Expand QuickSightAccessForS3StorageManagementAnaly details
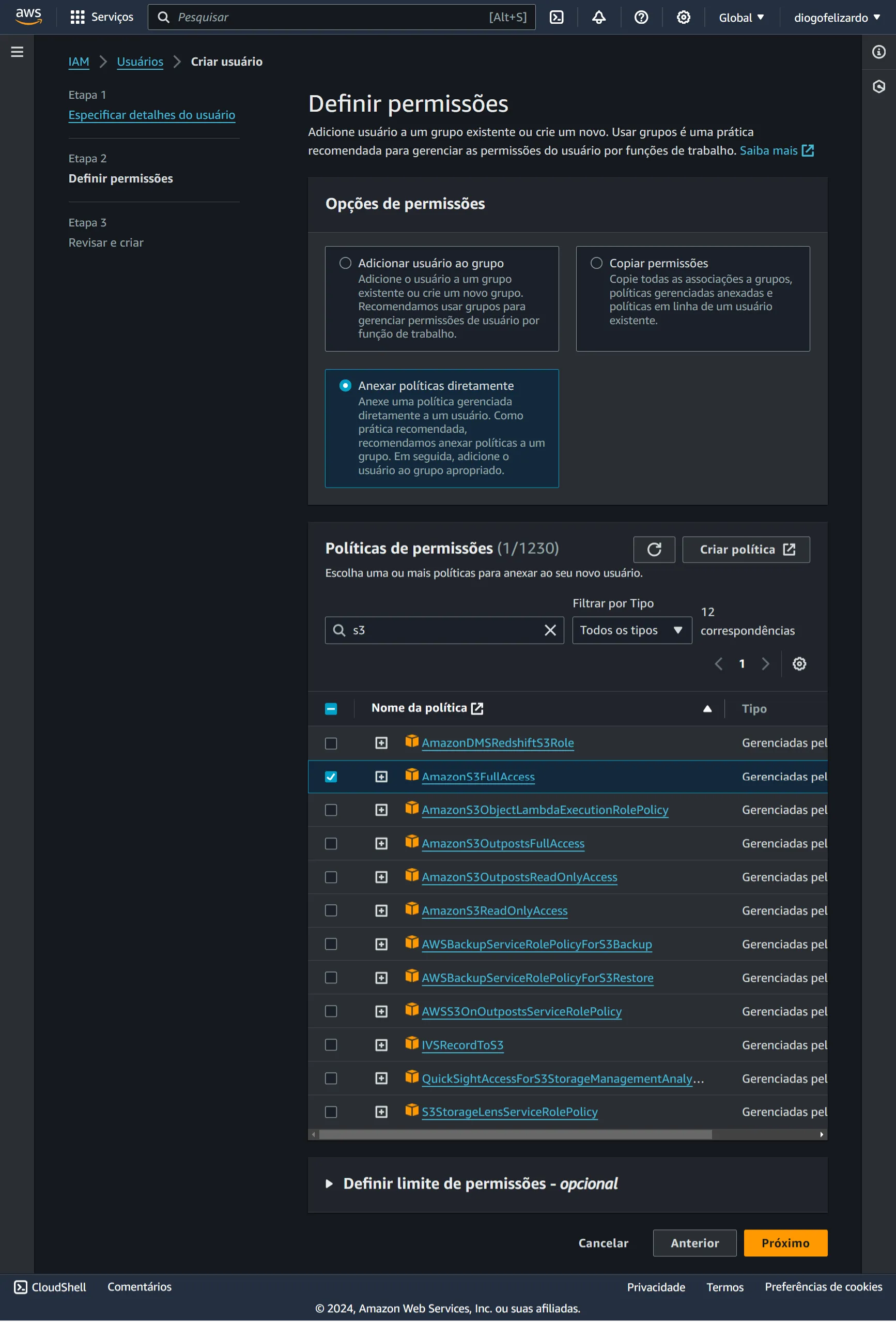Screen dimensions: 896x1322 click(x=381, y=1078)
